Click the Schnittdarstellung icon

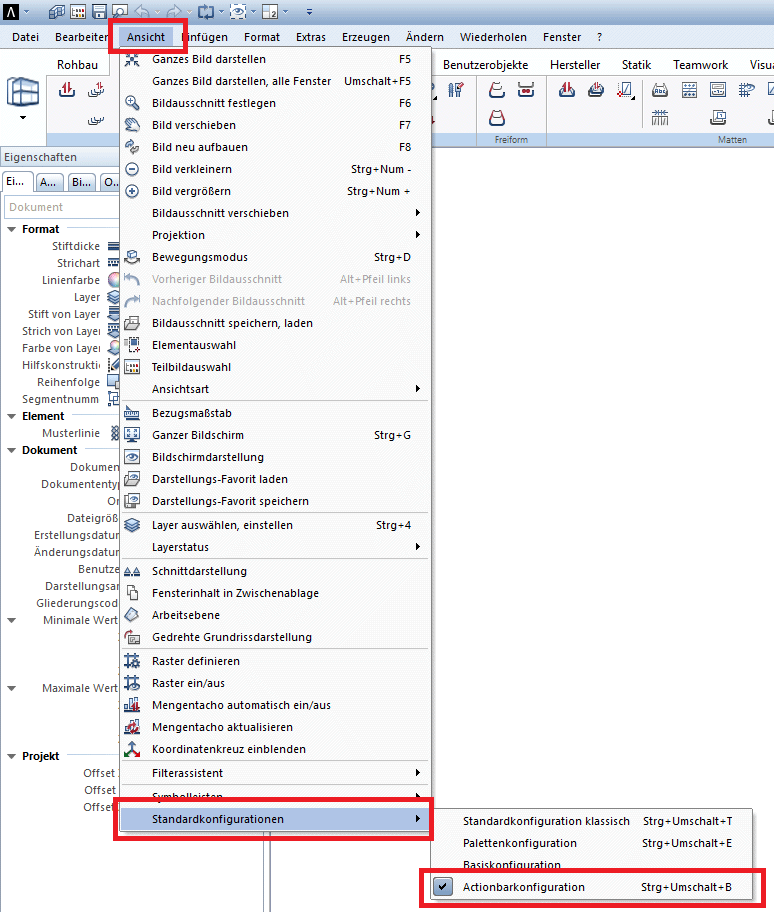(132, 571)
